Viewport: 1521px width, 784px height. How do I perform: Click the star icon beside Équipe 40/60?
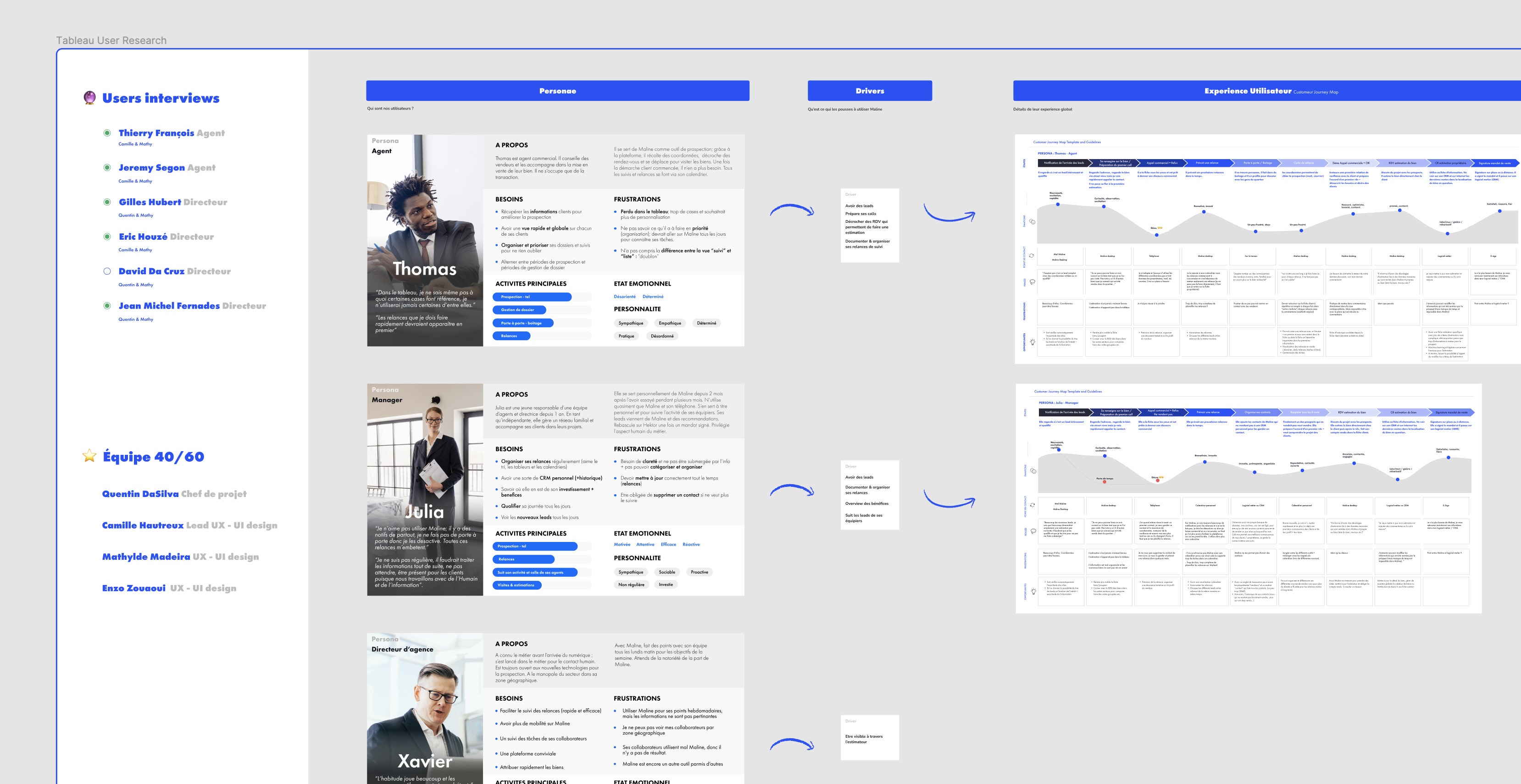(x=89, y=456)
